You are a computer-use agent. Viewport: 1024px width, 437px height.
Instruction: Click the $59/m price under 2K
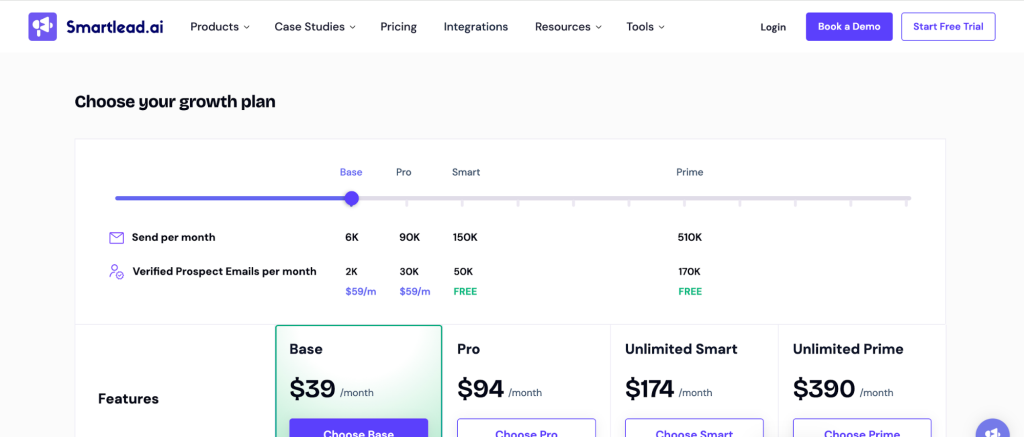pyautogui.click(x=360, y=291)
